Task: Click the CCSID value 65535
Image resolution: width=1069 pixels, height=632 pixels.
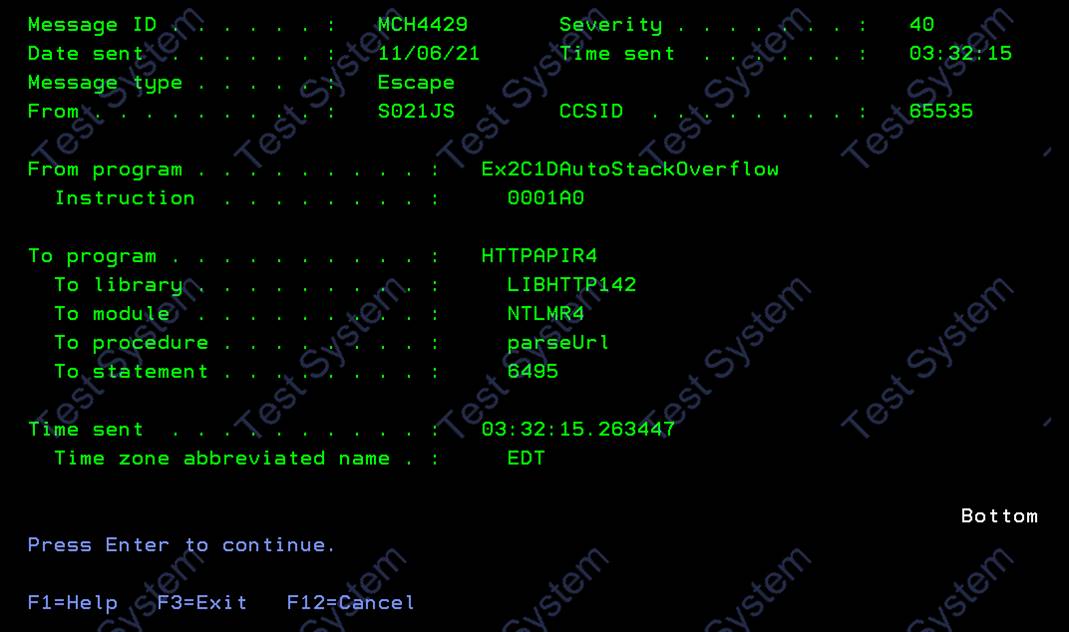Action: 941,111
